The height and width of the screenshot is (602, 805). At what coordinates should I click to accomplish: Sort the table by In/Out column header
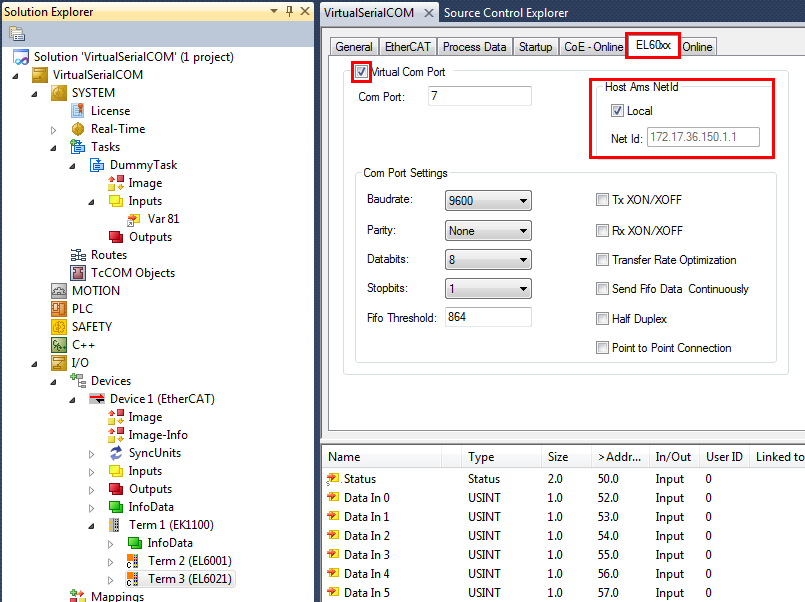click(673, 457)
